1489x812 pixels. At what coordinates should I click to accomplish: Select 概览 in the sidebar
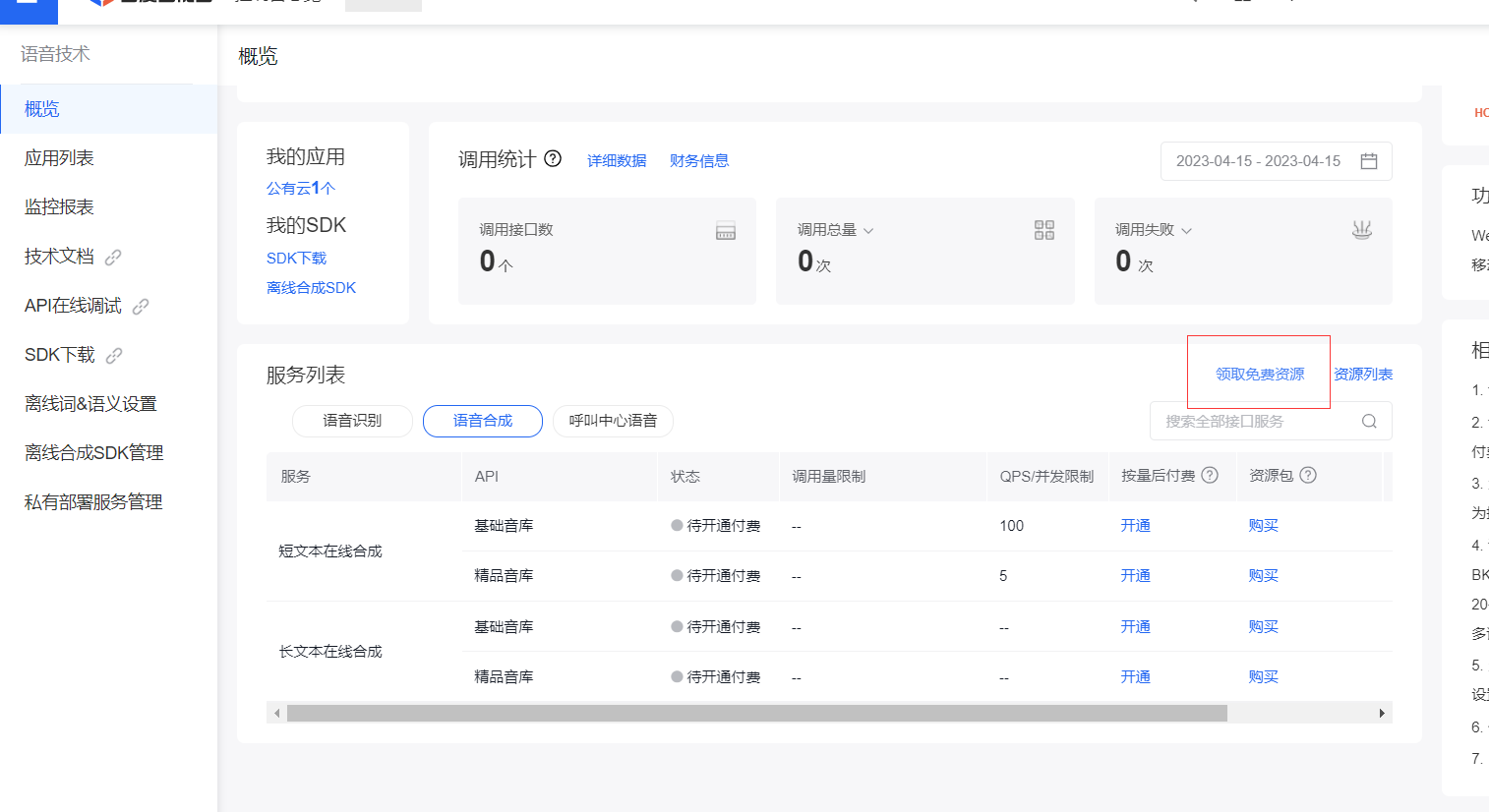(x=108, y=109)
